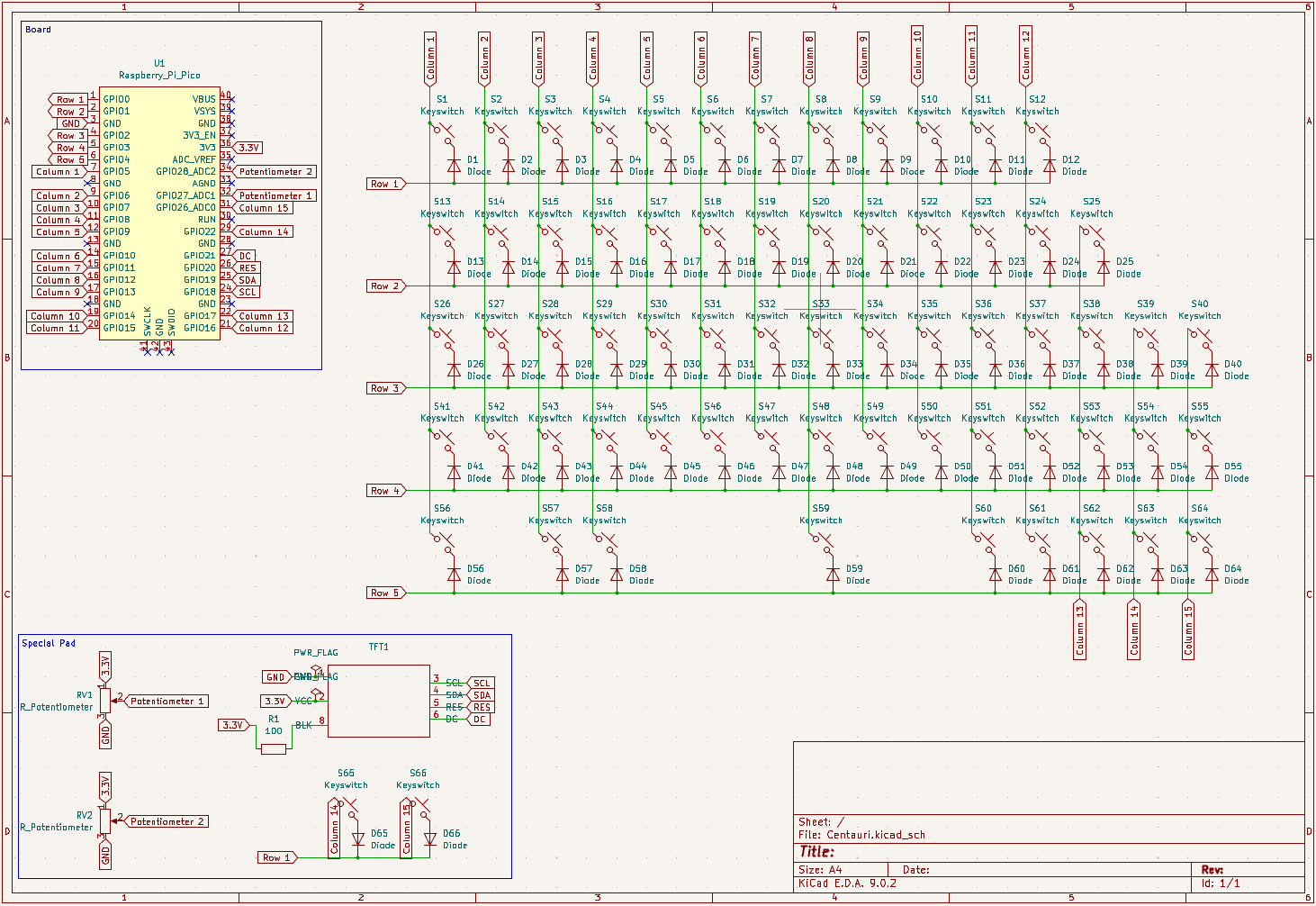Select the 3.3V label left of resistor R1

234,725
